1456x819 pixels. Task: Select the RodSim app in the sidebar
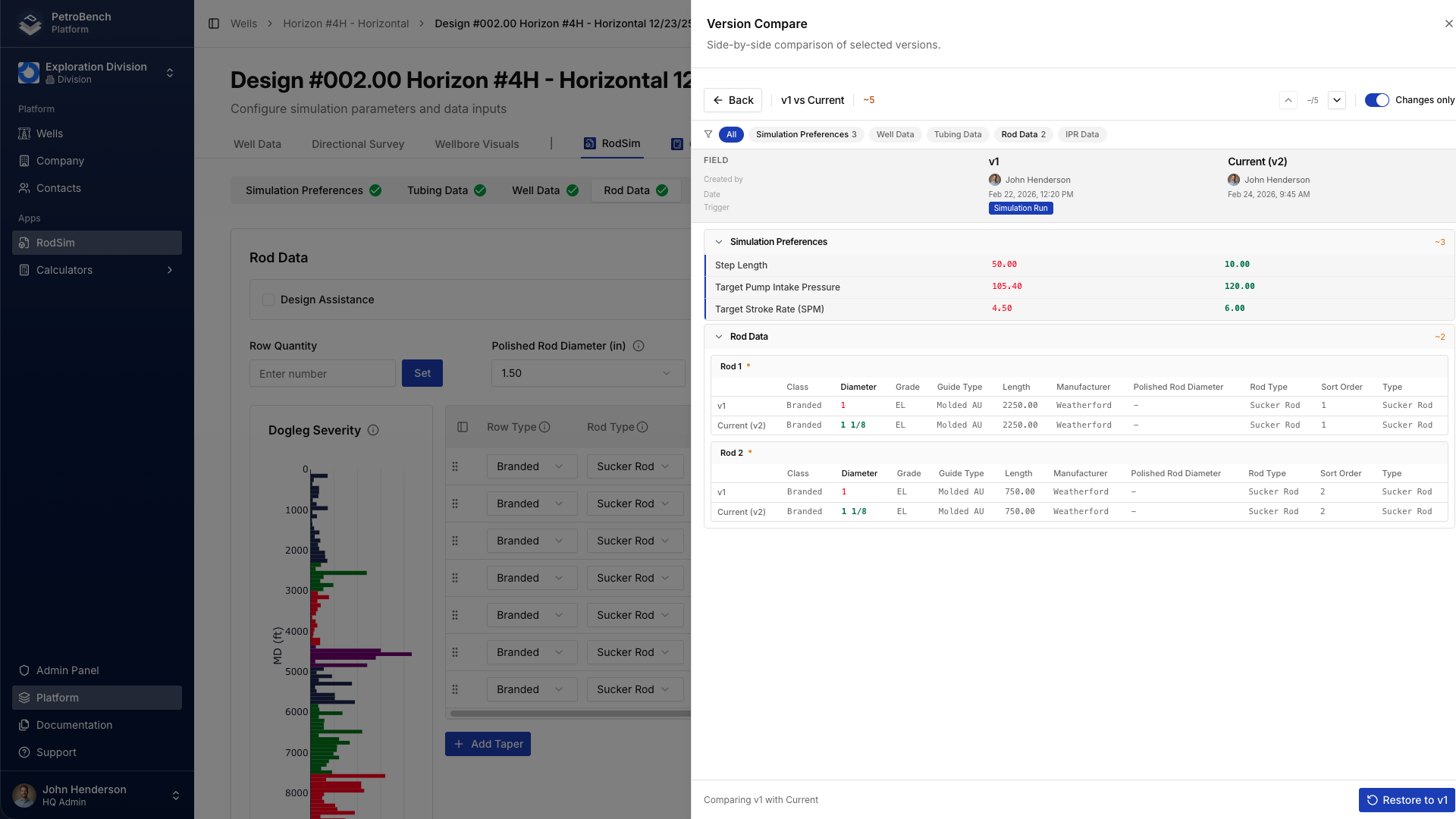[x=56, y=243]
